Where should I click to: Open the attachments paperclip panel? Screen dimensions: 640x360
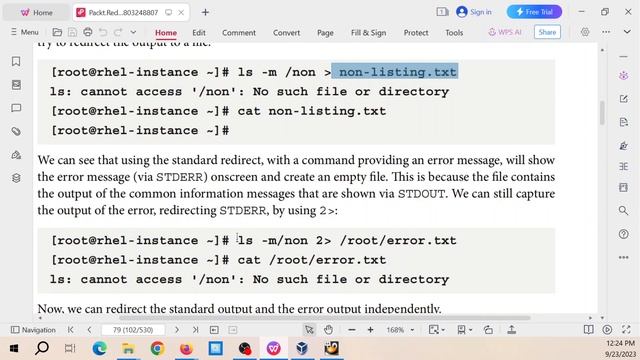(16, 131)
